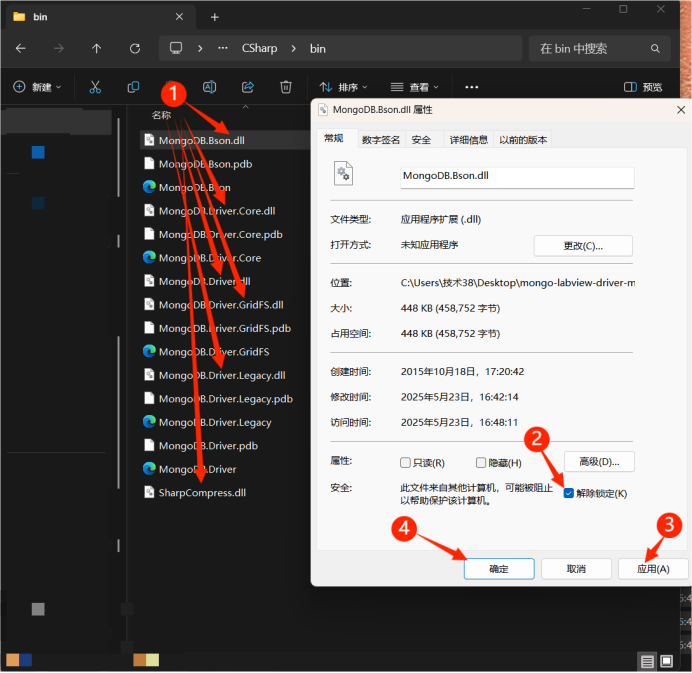The width and height of the screenshot is (692, 673).
Task: Click the DLL gear icon in properties
Action: [x=343, y=173]
